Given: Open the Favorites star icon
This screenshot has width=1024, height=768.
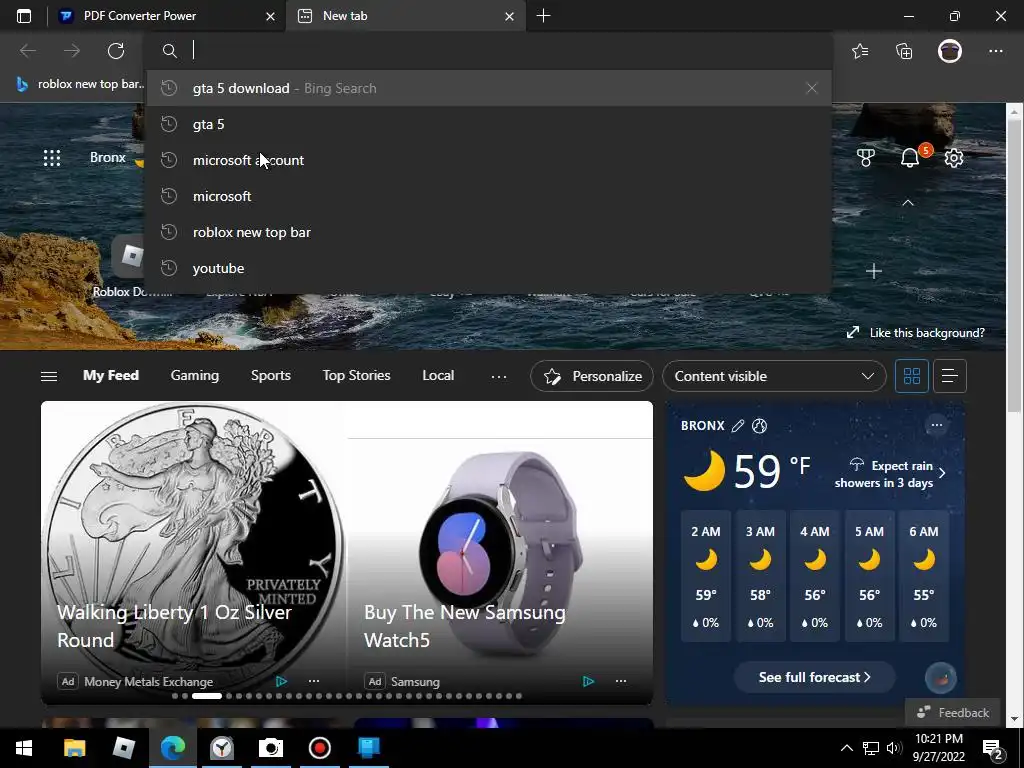Looking at the screenshot, I should point(860,51).
